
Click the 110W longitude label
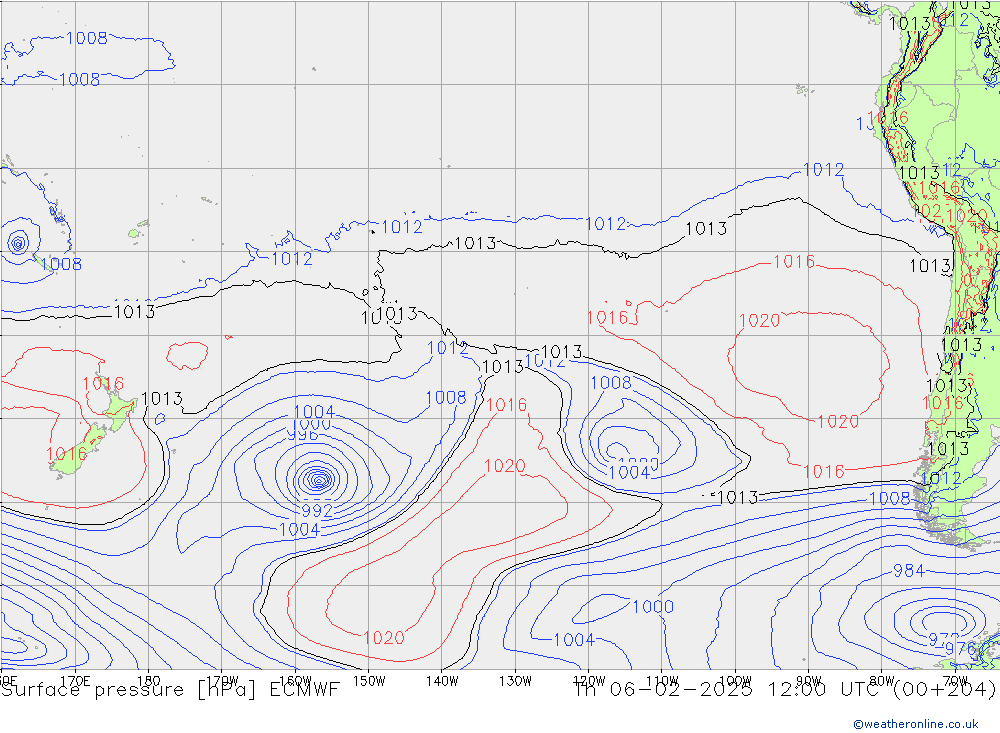point(662,681)
